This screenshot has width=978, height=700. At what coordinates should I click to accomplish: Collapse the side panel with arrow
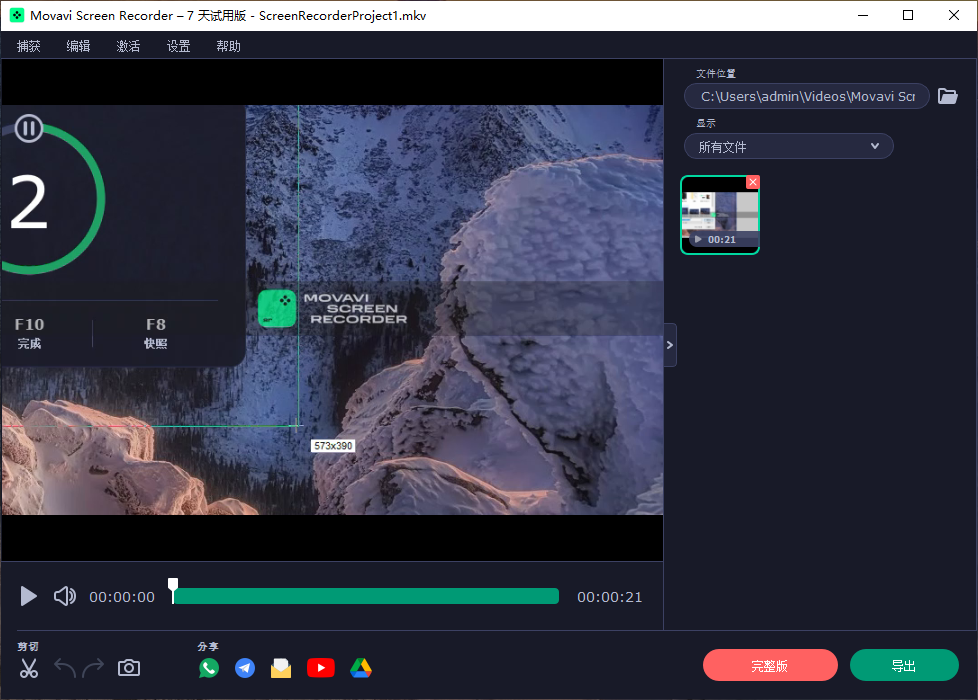point(670,345)
